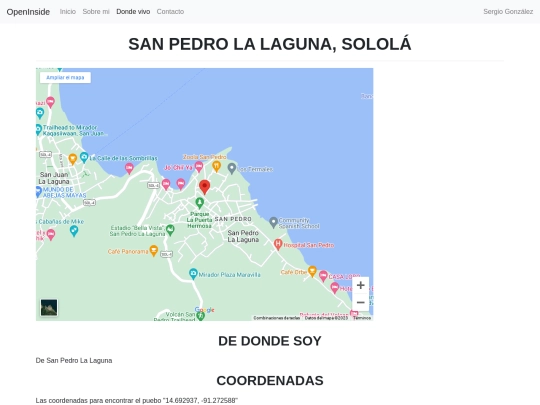Click the Trailhead to Mirador Kaqasiiwaan marker

(39, 129)
